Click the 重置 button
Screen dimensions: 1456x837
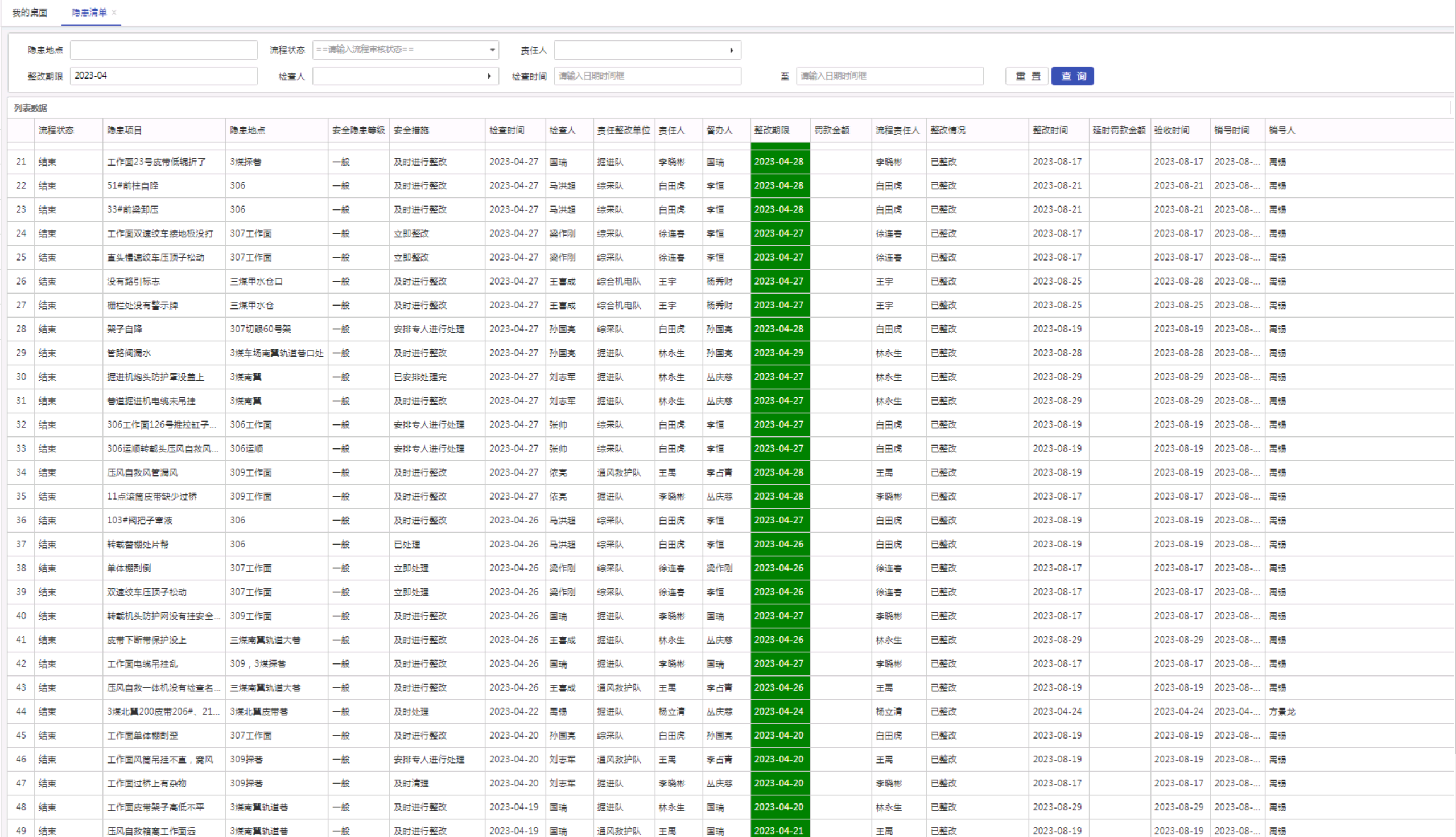click(1027, 76)
